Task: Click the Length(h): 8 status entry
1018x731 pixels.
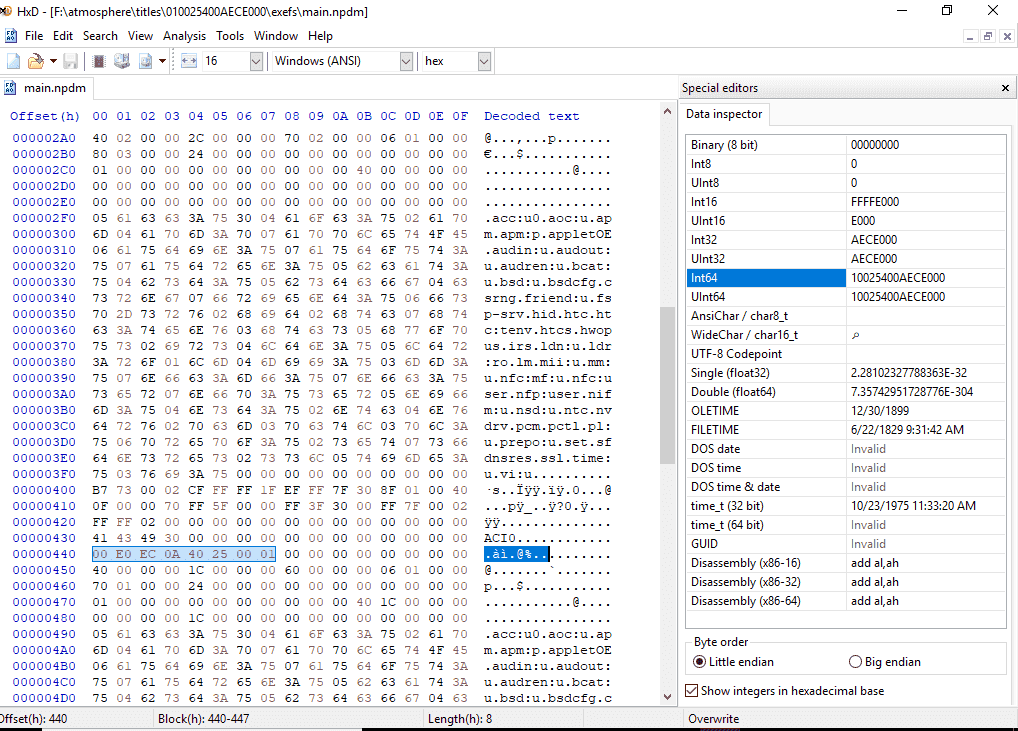Action: pos(460,719)
